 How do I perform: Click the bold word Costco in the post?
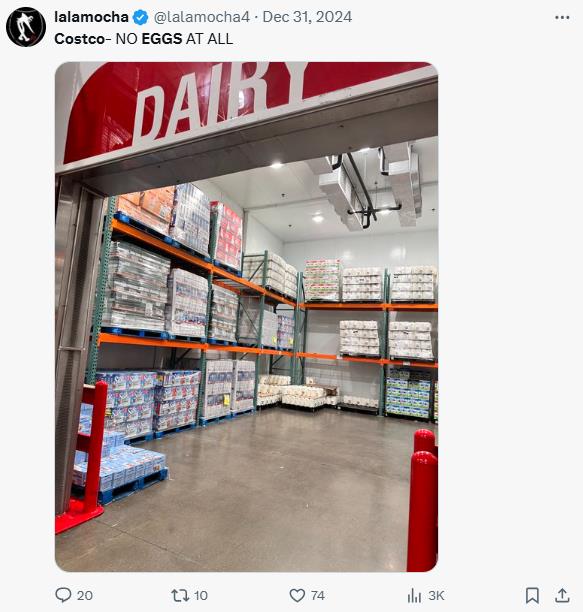coord(79,39)
